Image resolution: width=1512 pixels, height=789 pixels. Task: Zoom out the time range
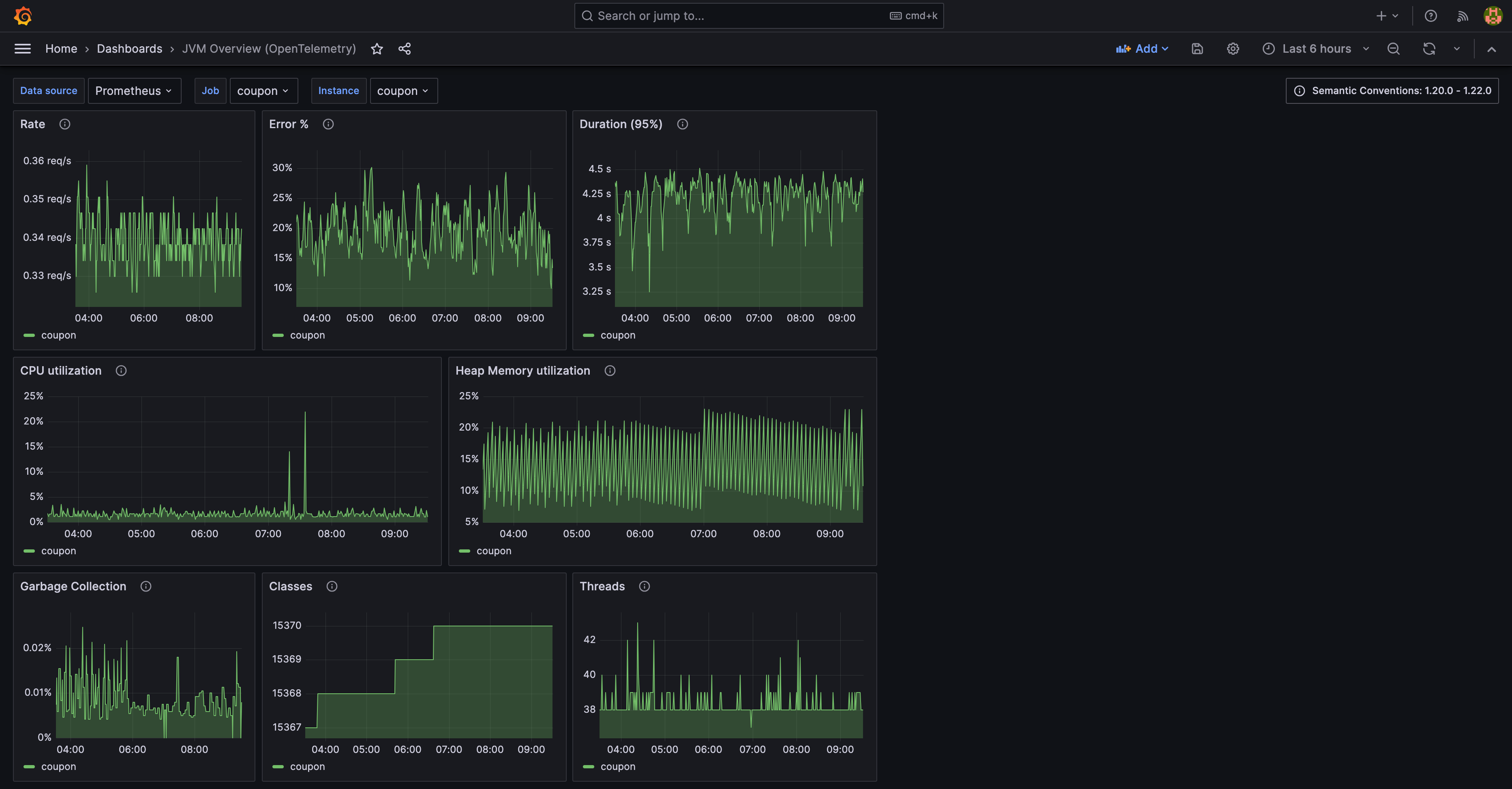(1394, 49)
